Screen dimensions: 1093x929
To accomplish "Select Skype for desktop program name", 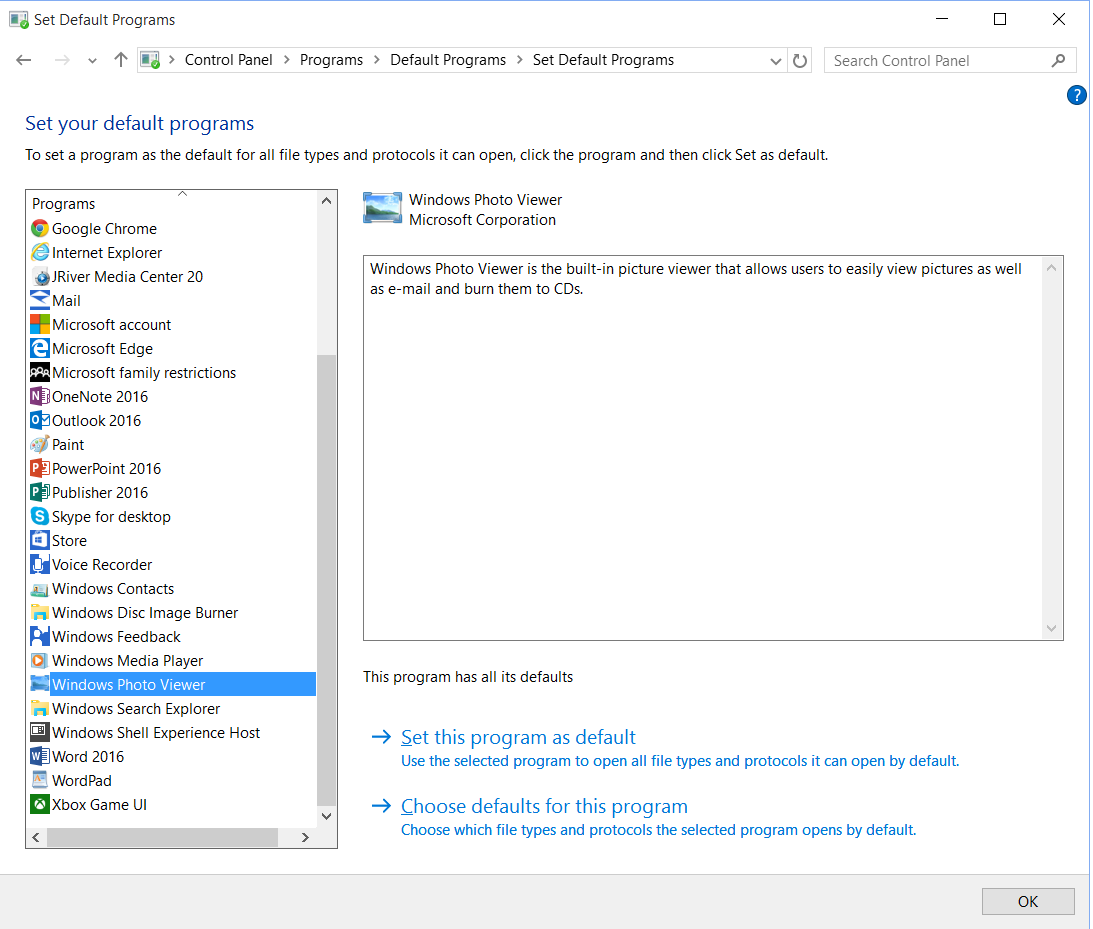I will point(112,516).
